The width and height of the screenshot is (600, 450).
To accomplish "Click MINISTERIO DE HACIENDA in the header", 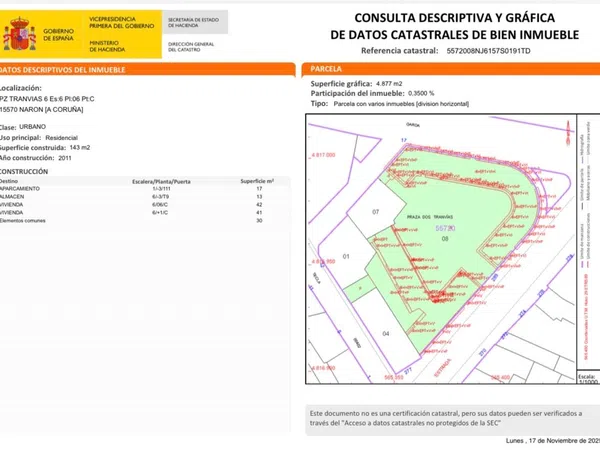I will (x=107, y=46).
